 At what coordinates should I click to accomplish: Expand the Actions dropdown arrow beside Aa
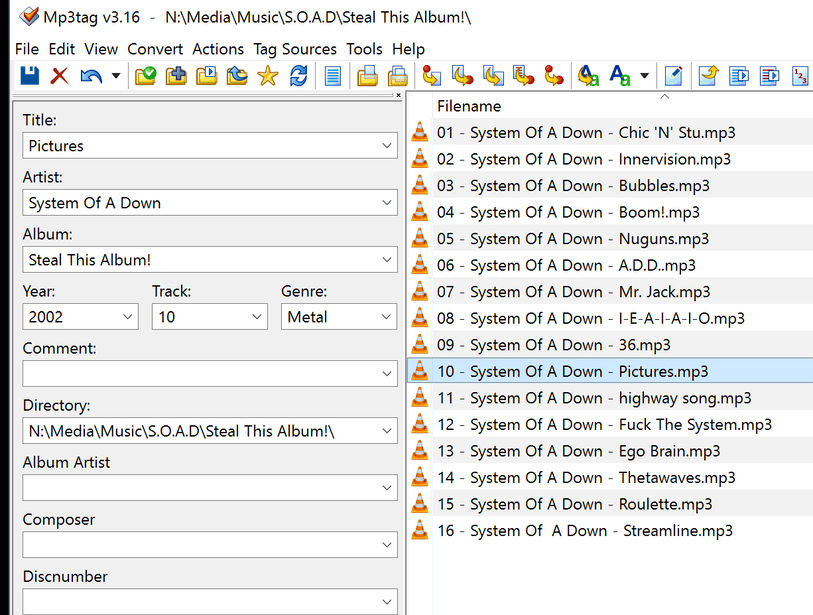point(644,76)
